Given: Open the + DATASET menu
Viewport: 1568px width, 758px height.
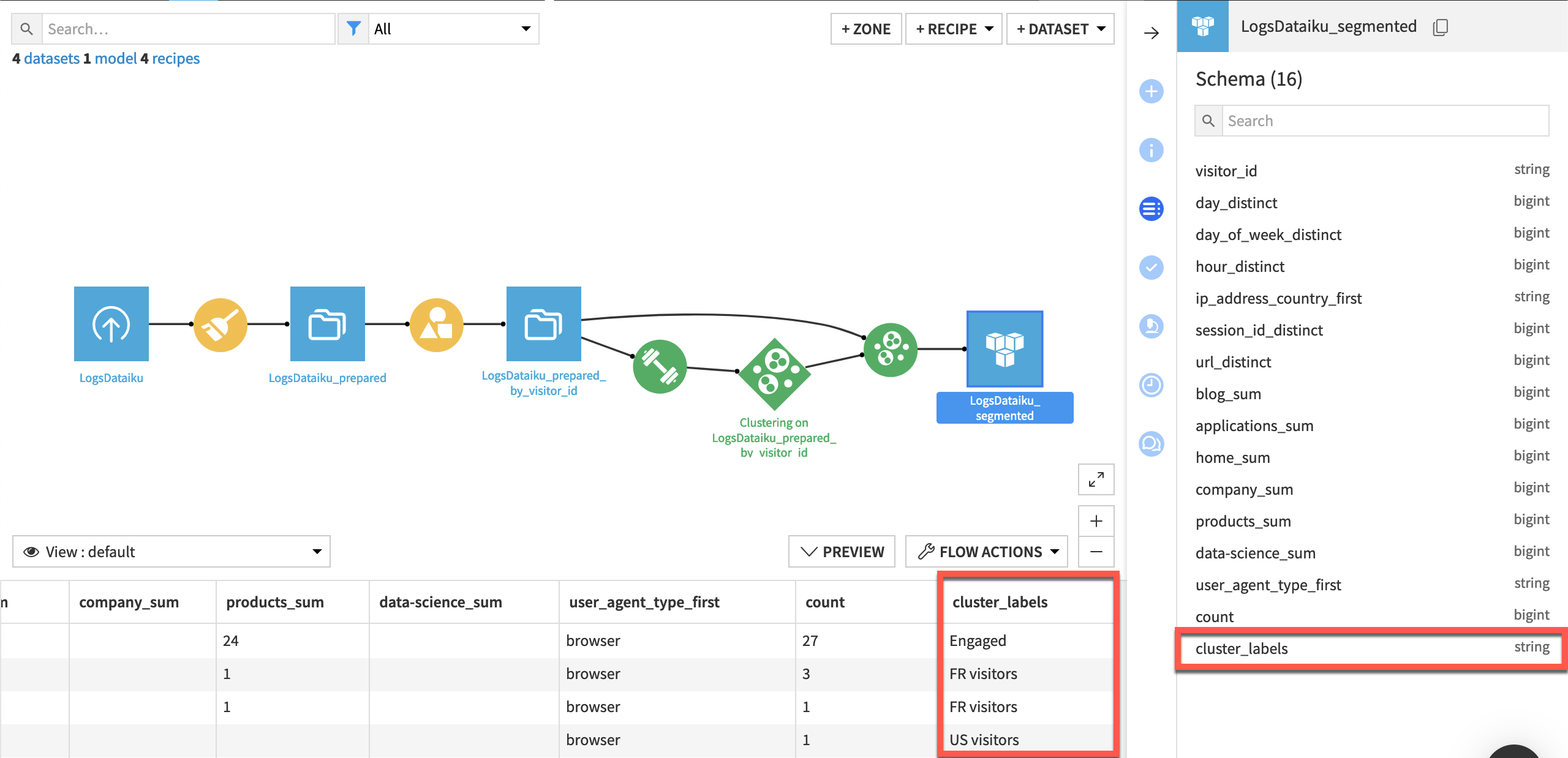Looking at the screenshot, I should pyautogui.click(x=1060, y=28).
